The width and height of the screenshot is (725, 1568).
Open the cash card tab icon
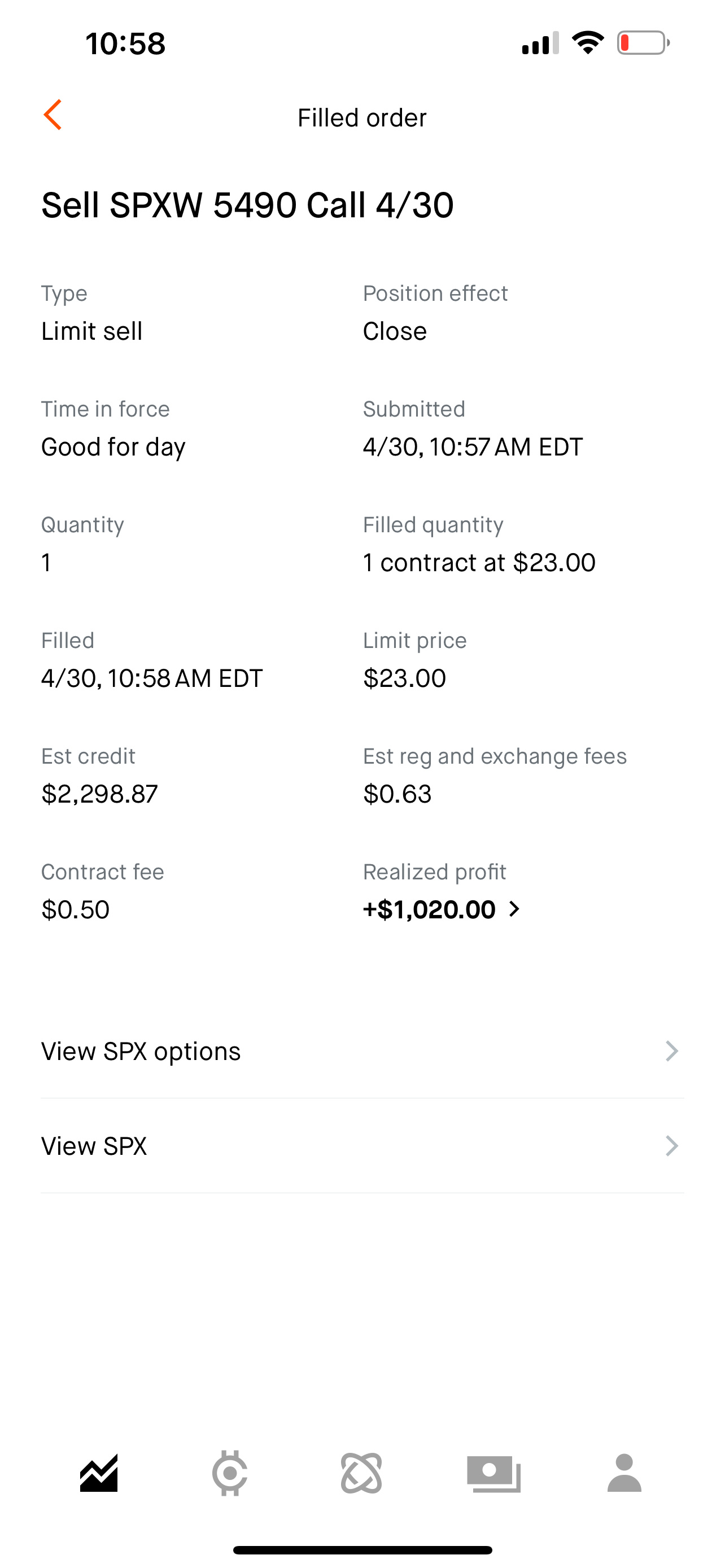(493, 1474)
